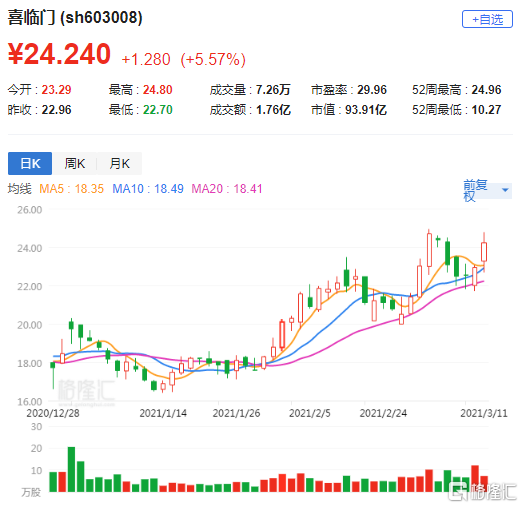Click the 最高 value 24.80
Screen dimensions: 523x508
tap(157, 90)
